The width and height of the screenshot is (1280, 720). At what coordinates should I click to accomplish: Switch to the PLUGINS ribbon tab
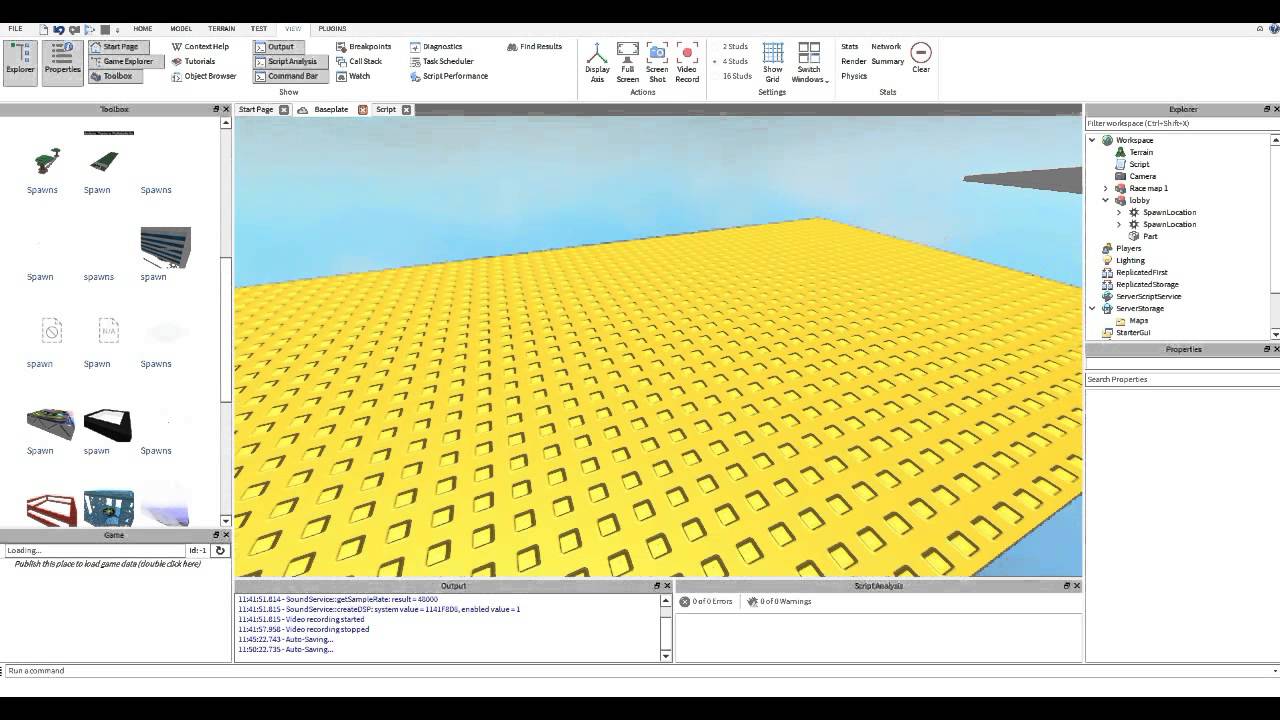pos(332,29)
